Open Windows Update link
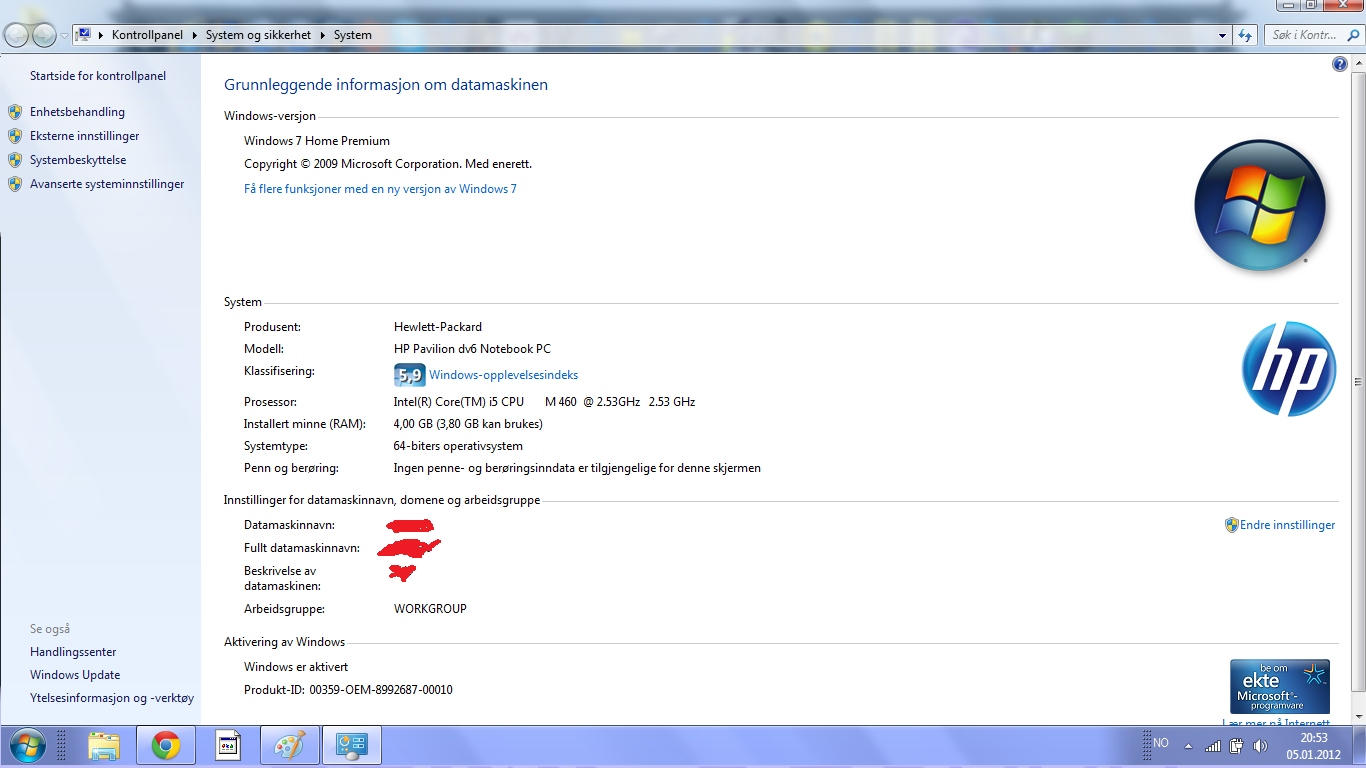The height and width of the screenshot is (768, 1366). point(75,675)
